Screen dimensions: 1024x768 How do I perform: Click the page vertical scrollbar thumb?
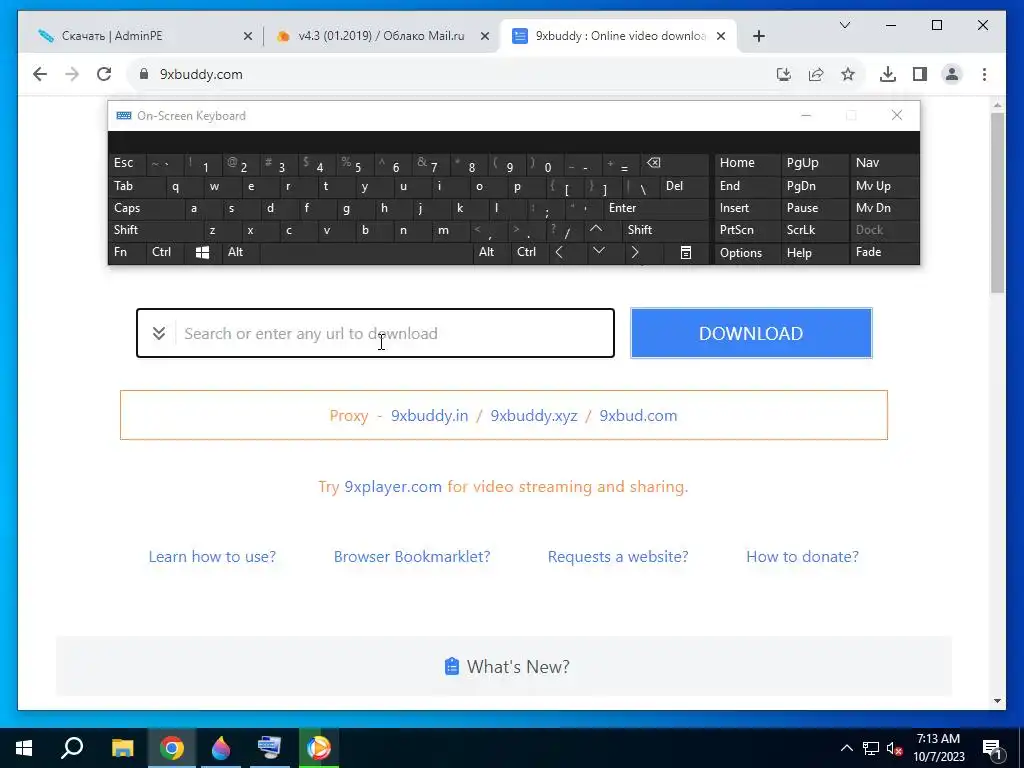997,202
